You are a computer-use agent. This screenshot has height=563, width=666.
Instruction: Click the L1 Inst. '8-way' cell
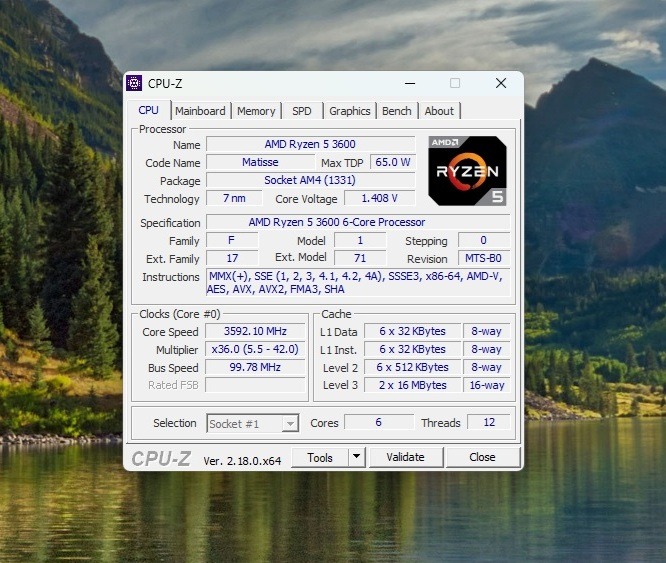pos(487,349)
